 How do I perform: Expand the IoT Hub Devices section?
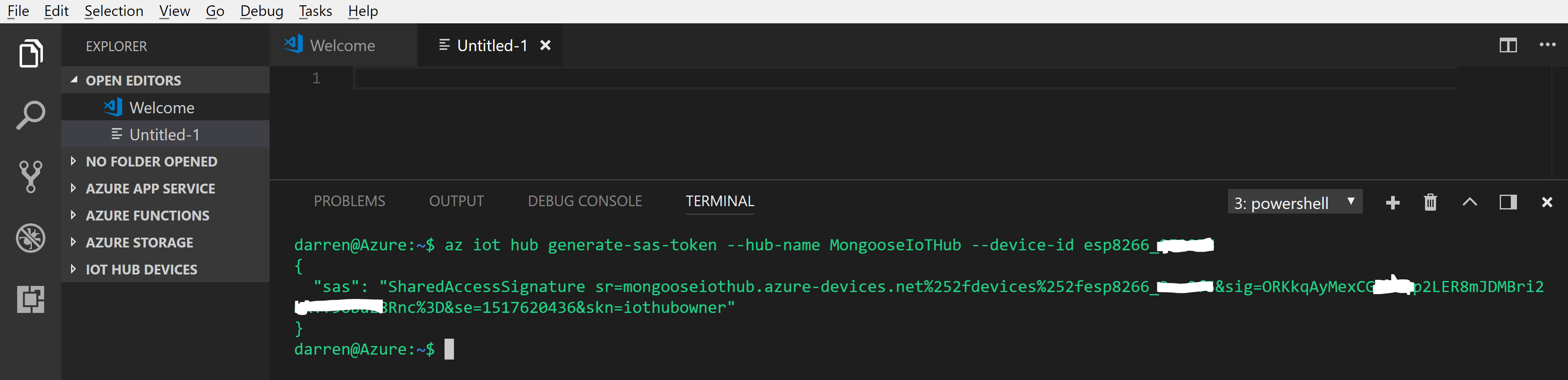141,270
